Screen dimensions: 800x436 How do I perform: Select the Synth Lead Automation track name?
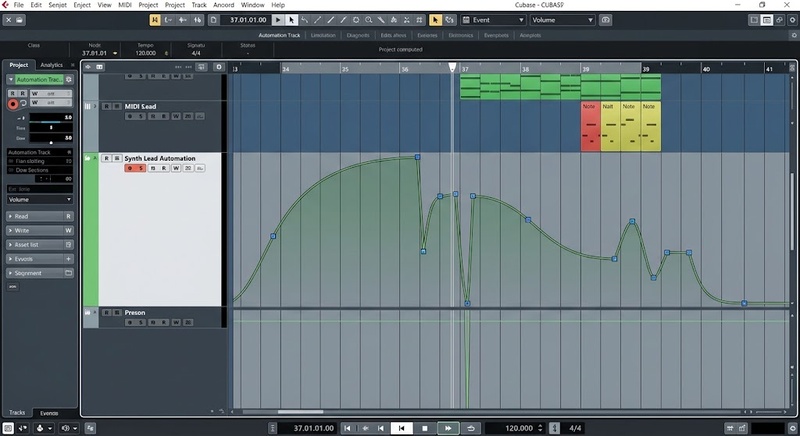pyautogui.click(x=160, y=159)
